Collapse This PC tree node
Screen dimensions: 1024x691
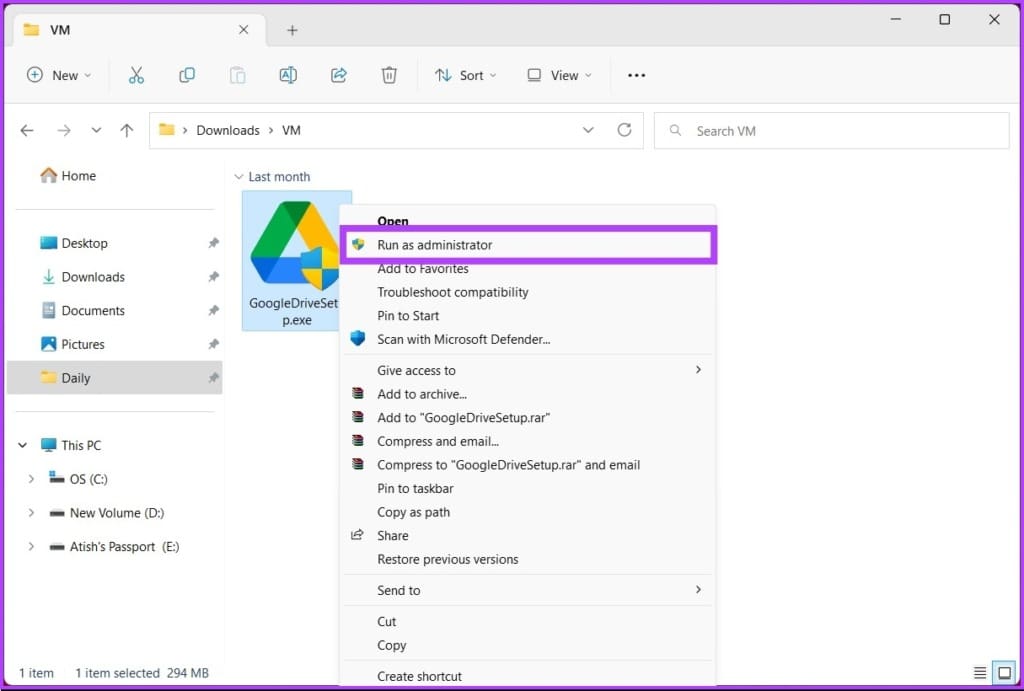[22, 445]
